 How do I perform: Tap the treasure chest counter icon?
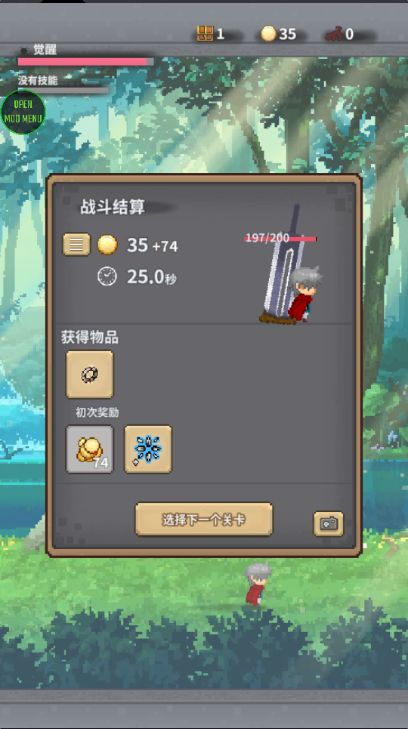tap(205, 33)
